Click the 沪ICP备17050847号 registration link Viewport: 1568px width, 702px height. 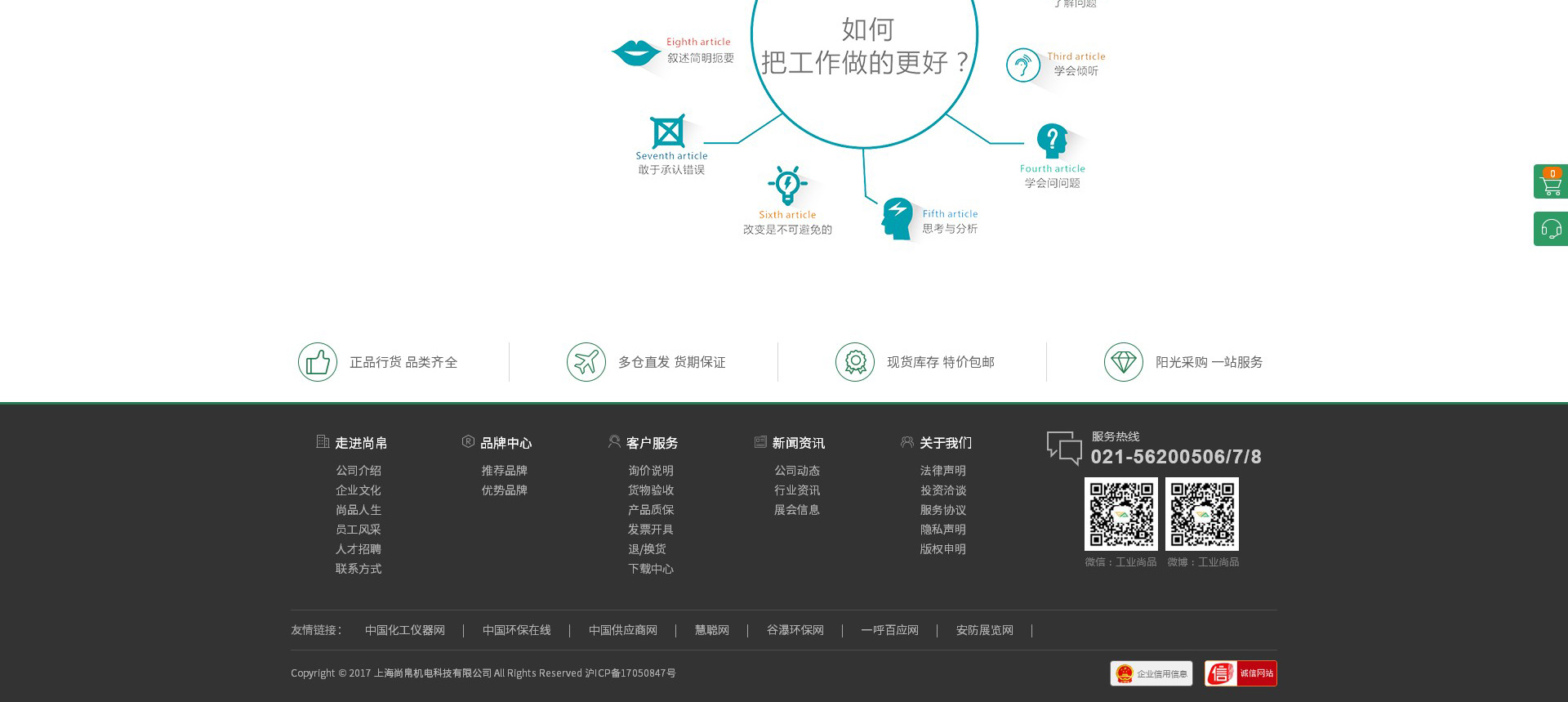(630, 673)
